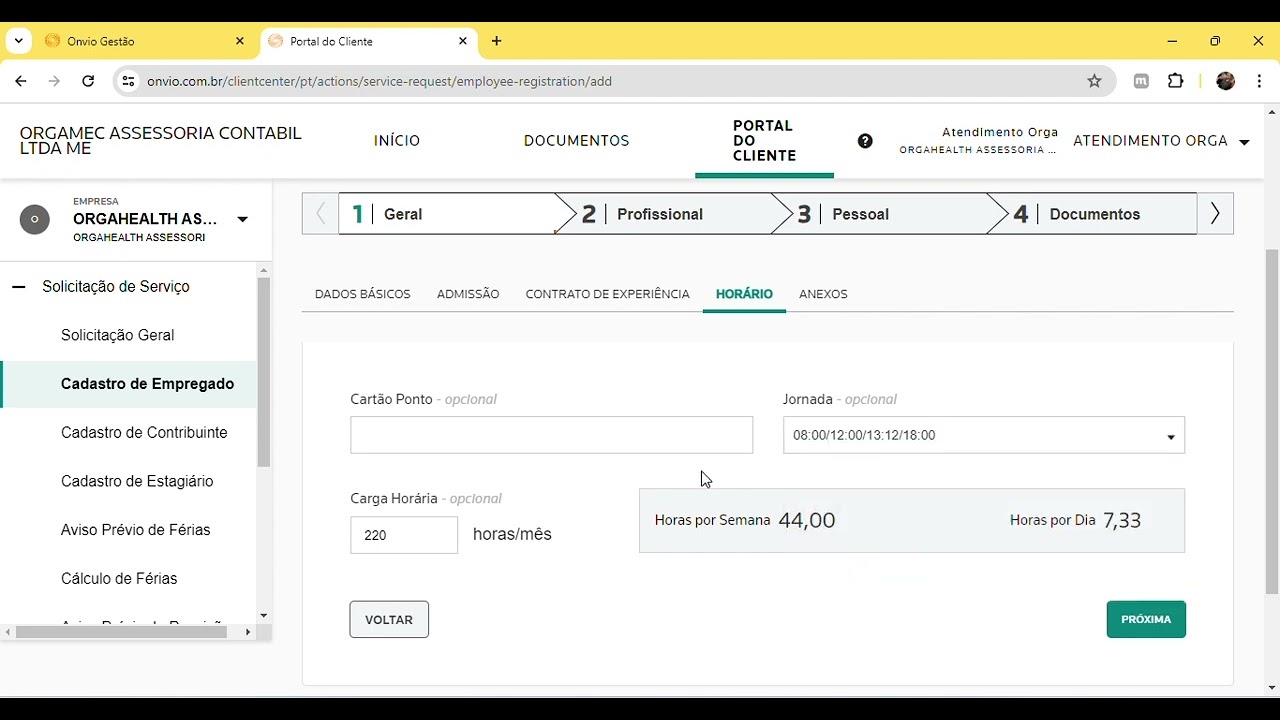Switch to the DADOS BÁSICOS tab
Screen dimensions: 1280x720
coord(362,294)
